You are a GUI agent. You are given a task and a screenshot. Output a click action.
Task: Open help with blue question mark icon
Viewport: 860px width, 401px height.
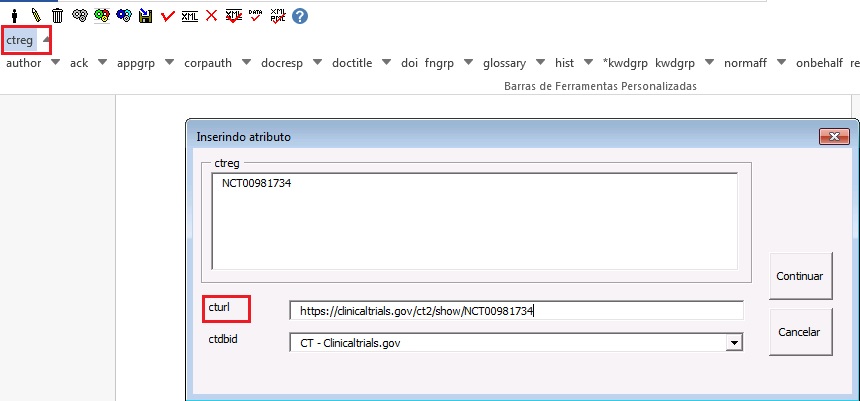point(300,16)
